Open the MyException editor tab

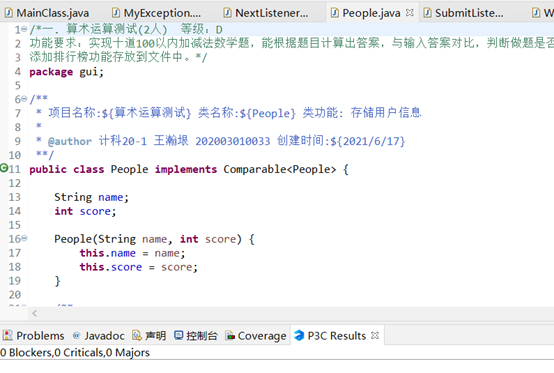pyautogui.click(x=157, y=13)
